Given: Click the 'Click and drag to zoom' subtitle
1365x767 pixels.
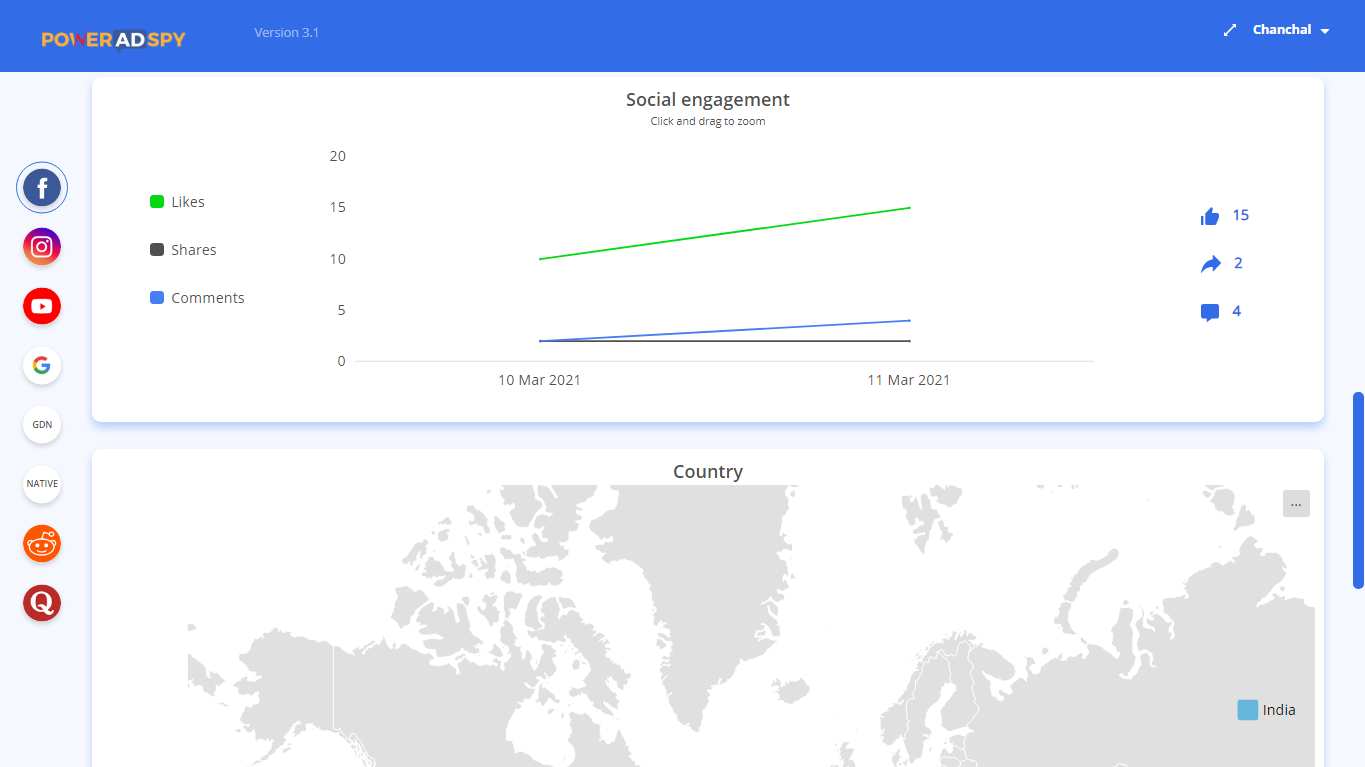Looking at the screenshot, I should [x=708, y=122].
